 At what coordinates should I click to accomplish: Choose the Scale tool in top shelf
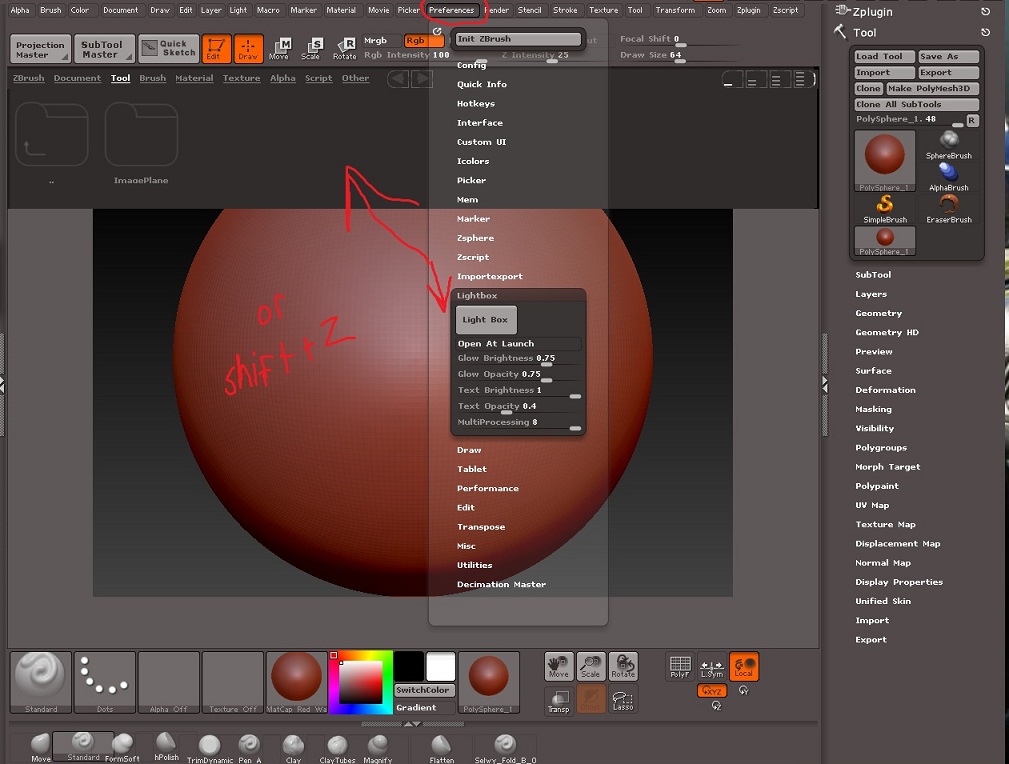(311, 48)
